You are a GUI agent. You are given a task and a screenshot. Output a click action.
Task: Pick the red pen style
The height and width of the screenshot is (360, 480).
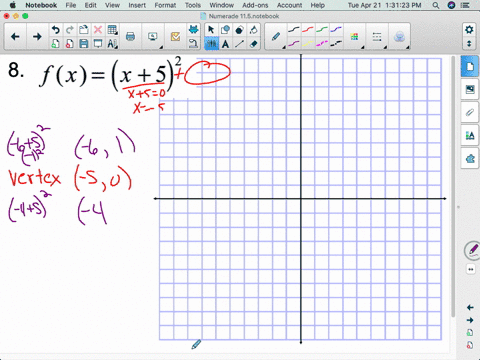pyautogui.click(x=308, y=30)
